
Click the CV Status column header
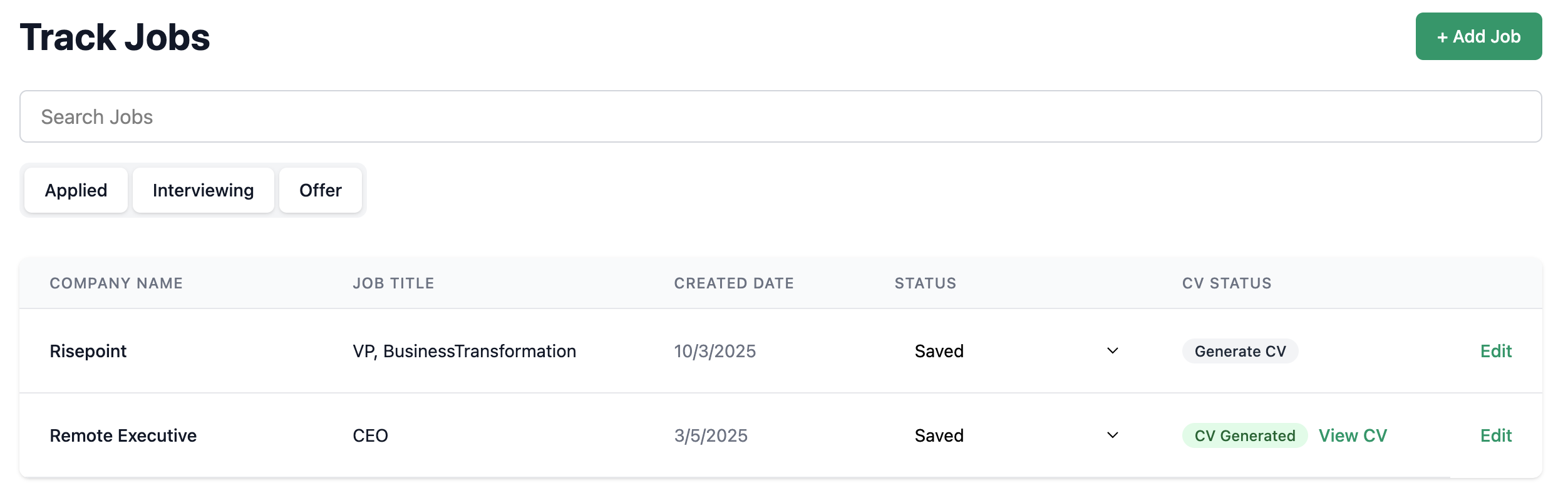(x=1226, y=283)
